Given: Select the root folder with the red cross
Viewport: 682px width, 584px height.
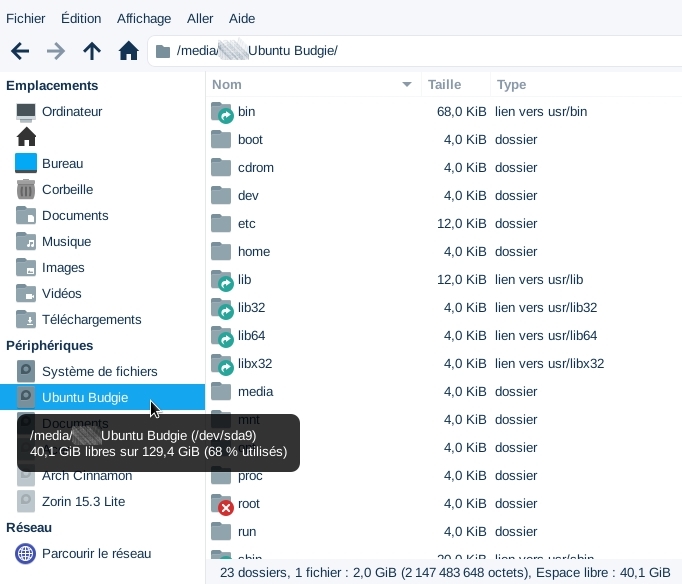Looking at the screenshot, I should tap(248, 503).
